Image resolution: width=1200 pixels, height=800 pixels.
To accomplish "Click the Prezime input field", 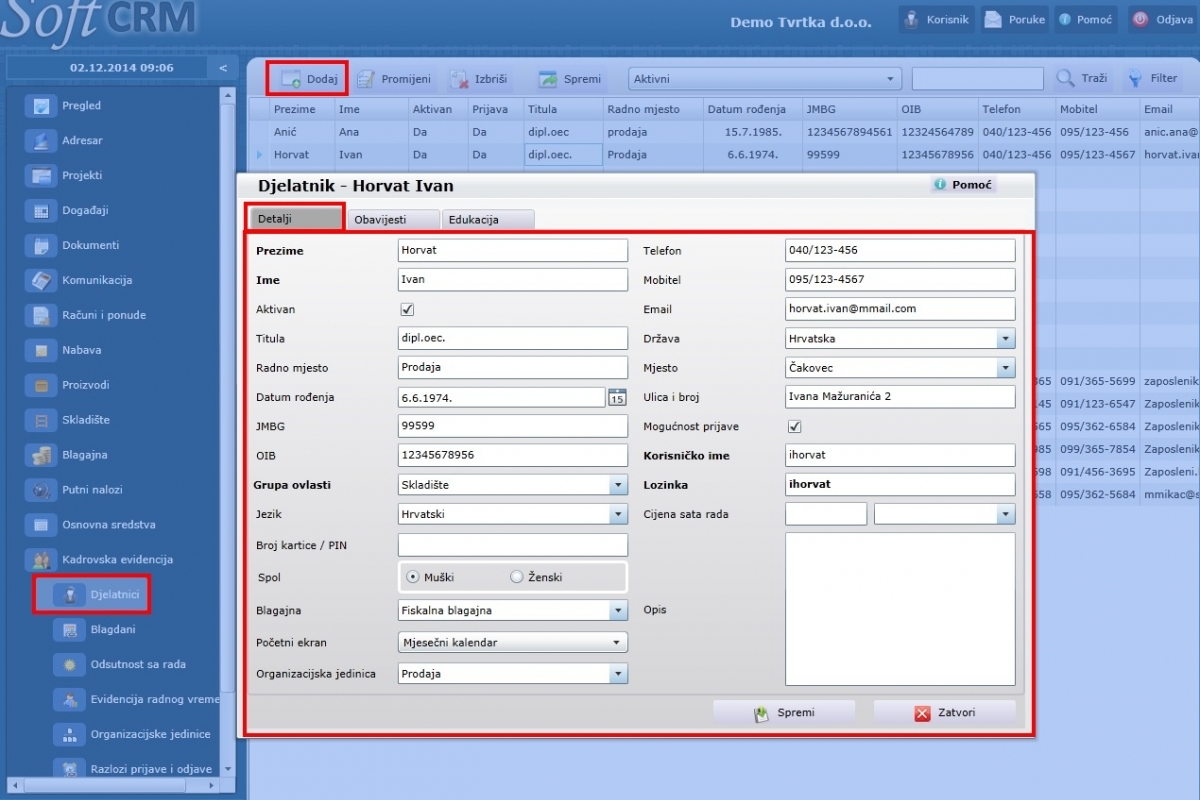I will click(x=513, y=251).
